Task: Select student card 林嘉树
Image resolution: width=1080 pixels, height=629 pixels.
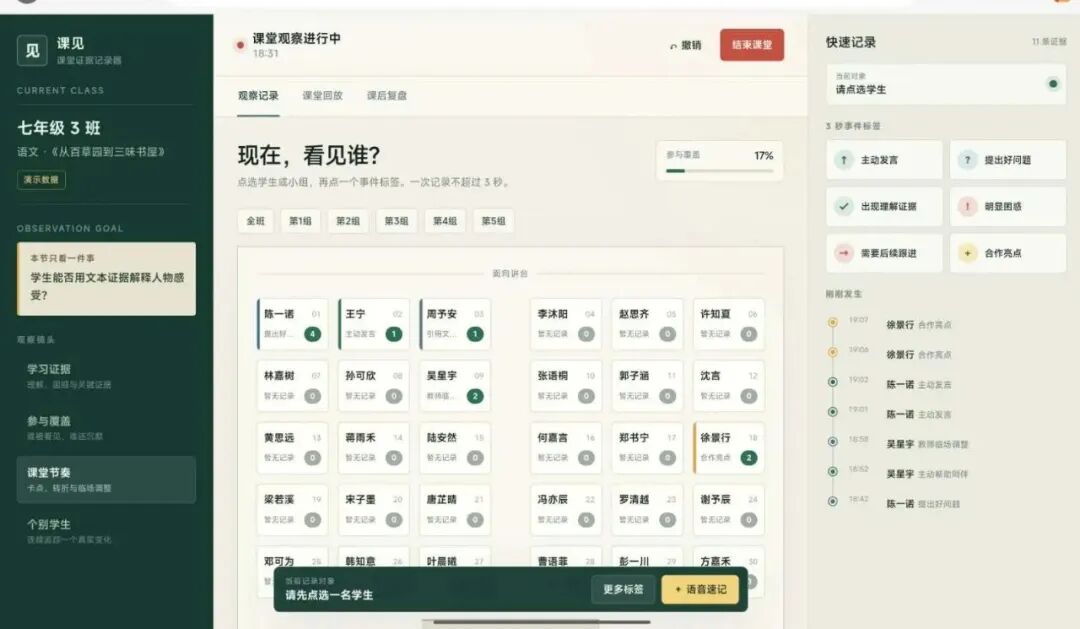Action: tap(292, 386)
